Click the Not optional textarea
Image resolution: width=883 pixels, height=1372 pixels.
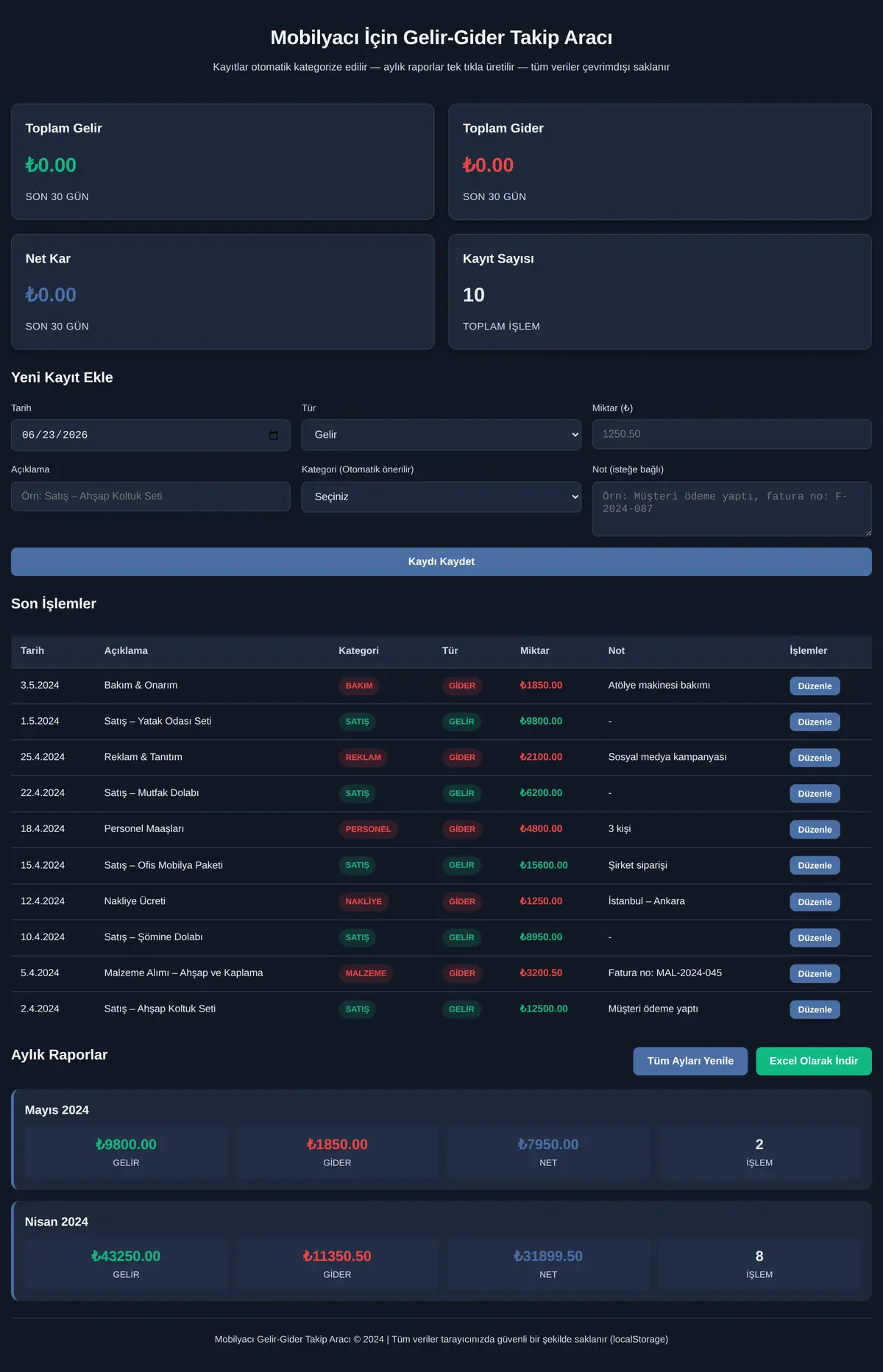732,509
